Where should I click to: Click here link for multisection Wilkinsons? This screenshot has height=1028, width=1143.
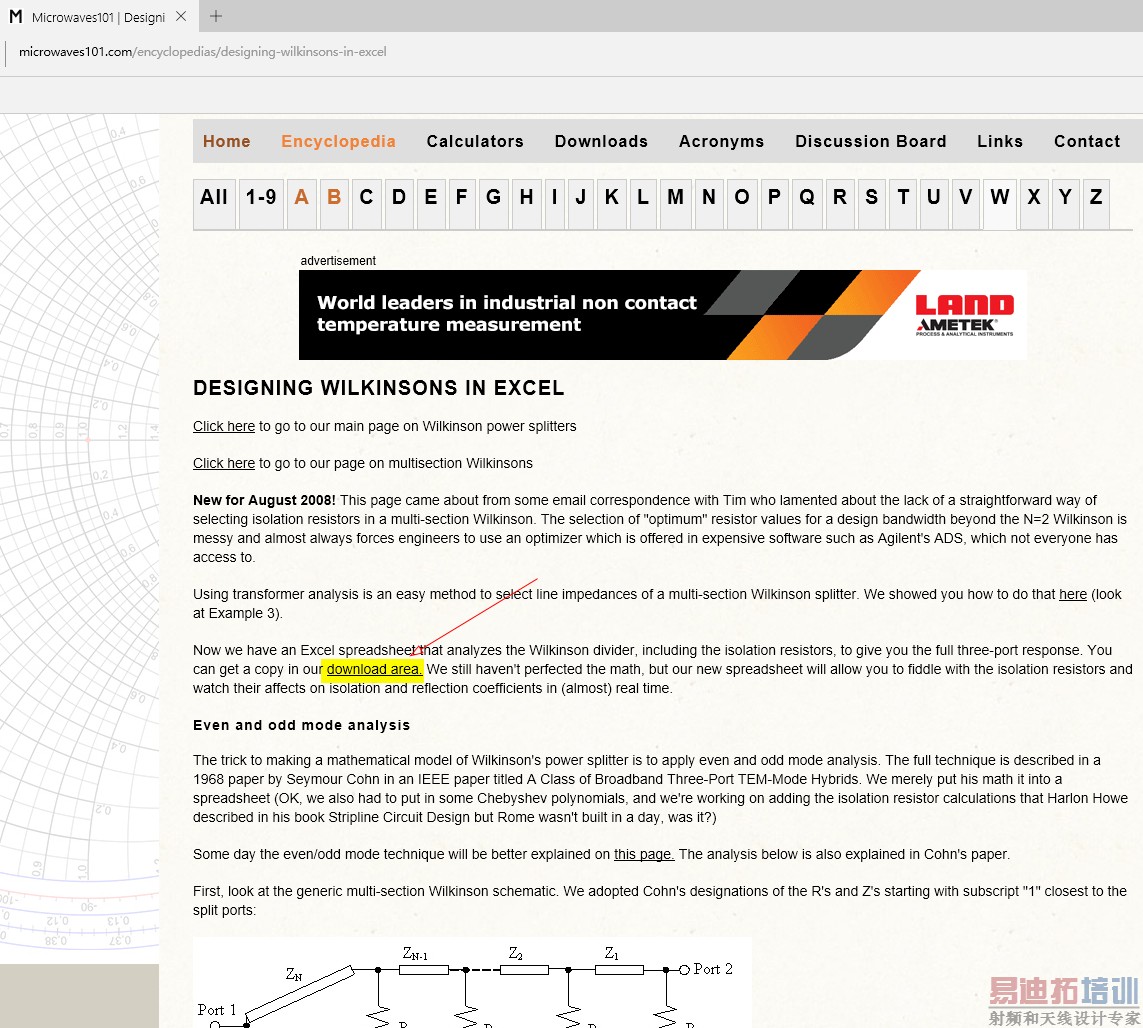tap(224, 464)
